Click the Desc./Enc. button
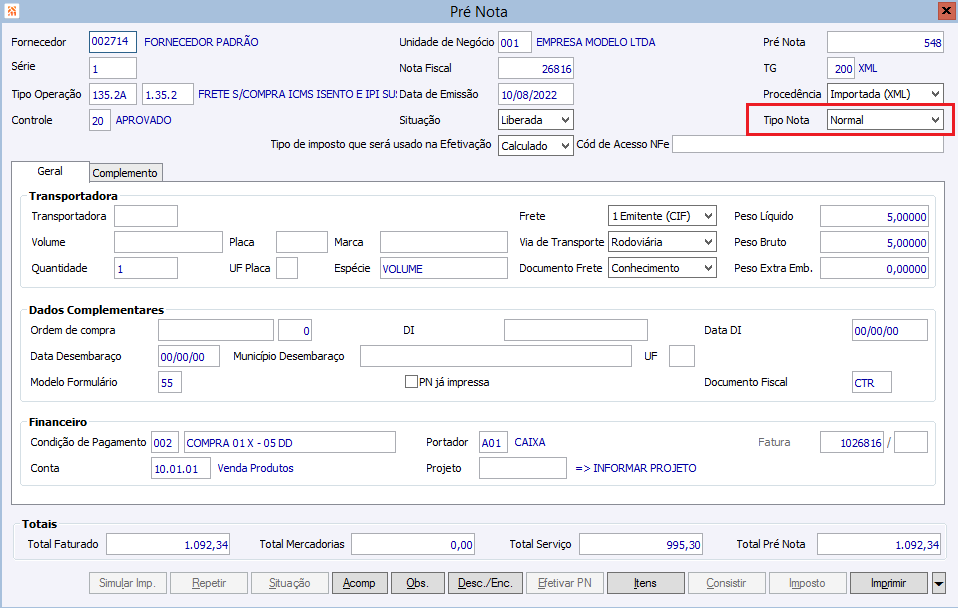Viewport: 958px width, 608px height. (485, 583)
